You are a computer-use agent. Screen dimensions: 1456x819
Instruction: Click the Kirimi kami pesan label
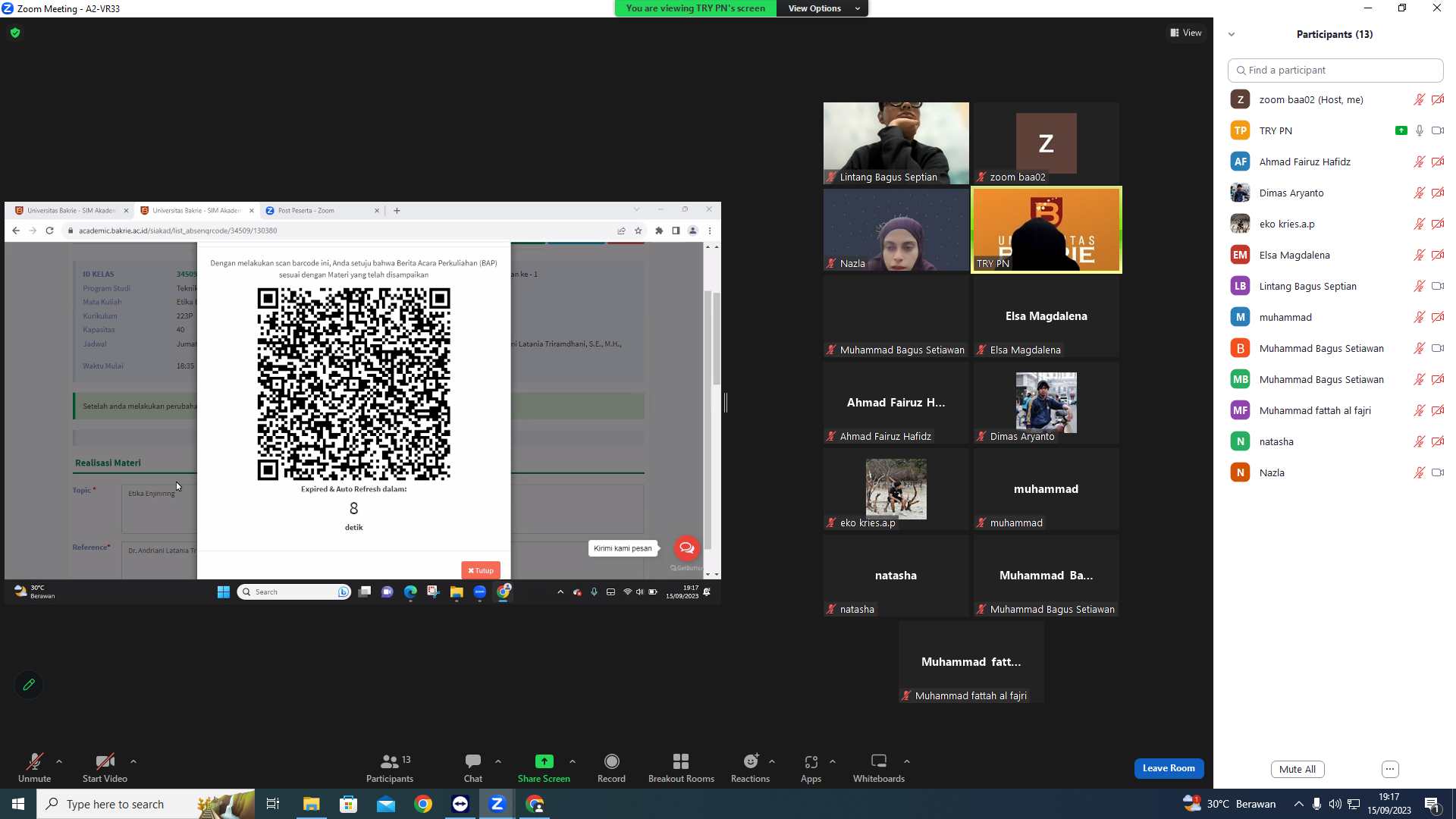click(623, 548)
